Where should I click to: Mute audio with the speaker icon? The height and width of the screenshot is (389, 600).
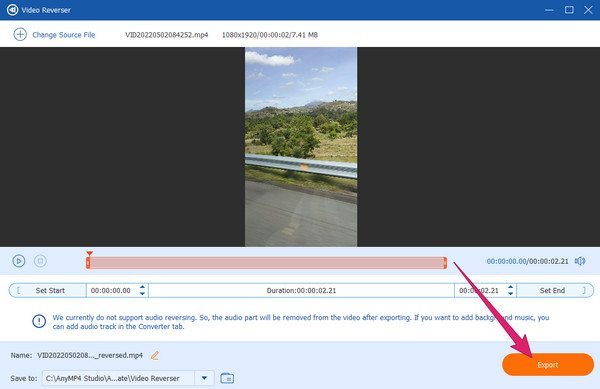coord(580,261)
